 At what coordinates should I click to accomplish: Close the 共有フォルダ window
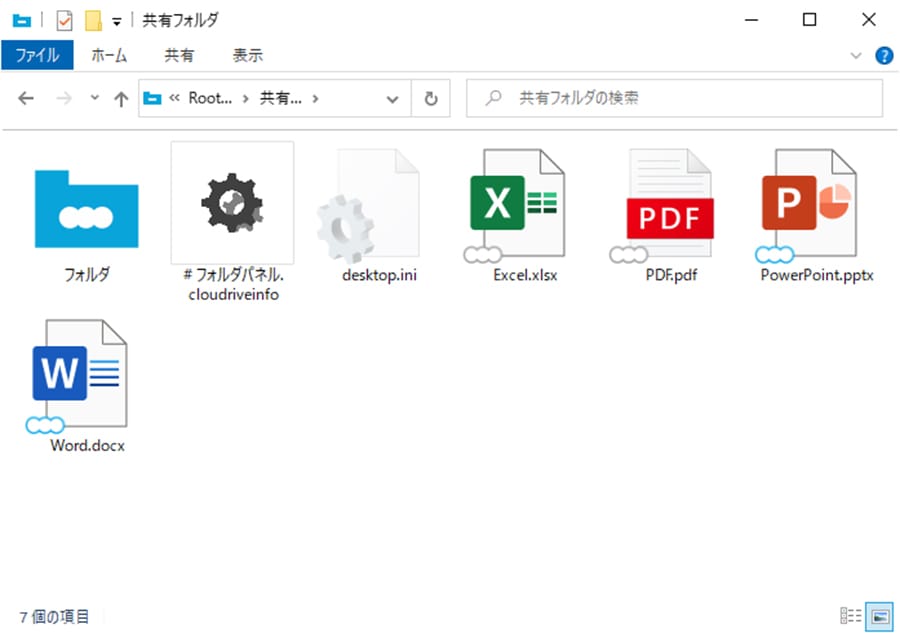(868, 20)
